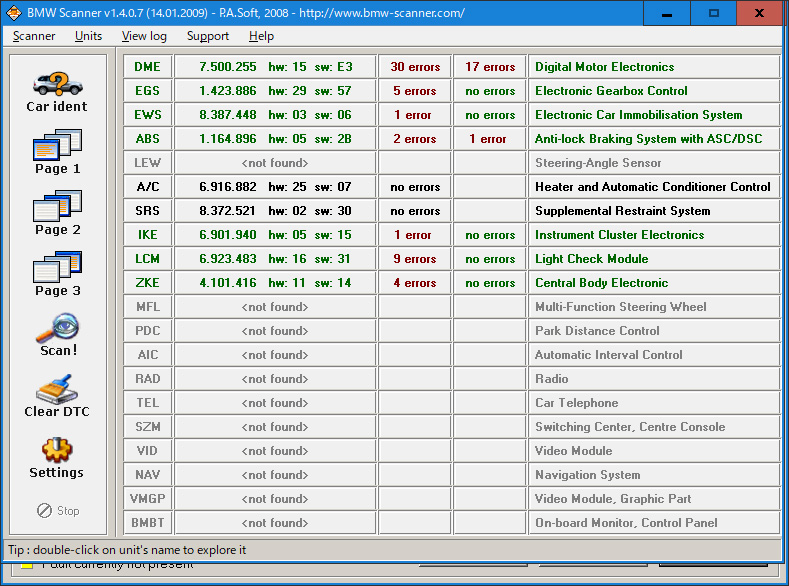Select the EWS unit name
The image size is (789, 586).
click(x=148, y=115)
